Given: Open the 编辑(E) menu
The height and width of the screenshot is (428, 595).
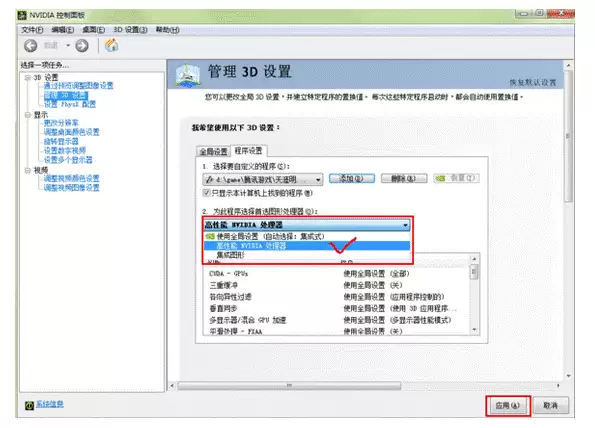Looking at the screenshot, I should click(x=63, y=30).
